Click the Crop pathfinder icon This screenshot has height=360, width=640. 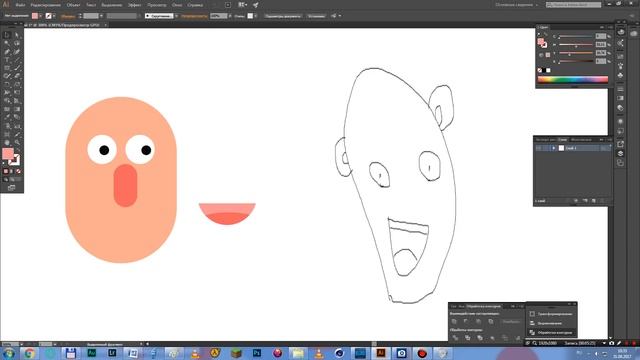pyautogui.click(x=493, y=338)
